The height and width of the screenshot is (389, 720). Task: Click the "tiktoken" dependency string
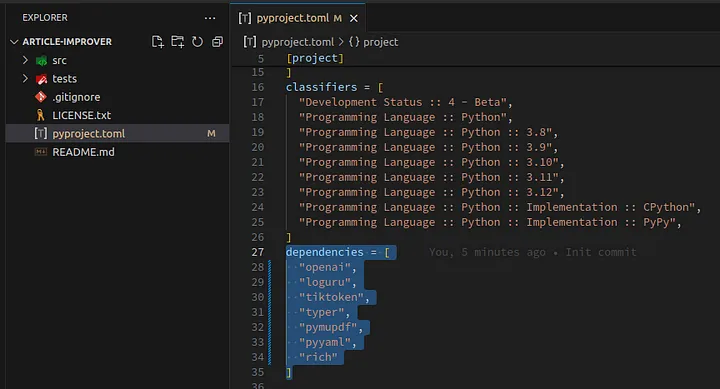click(x=331, y=297)
